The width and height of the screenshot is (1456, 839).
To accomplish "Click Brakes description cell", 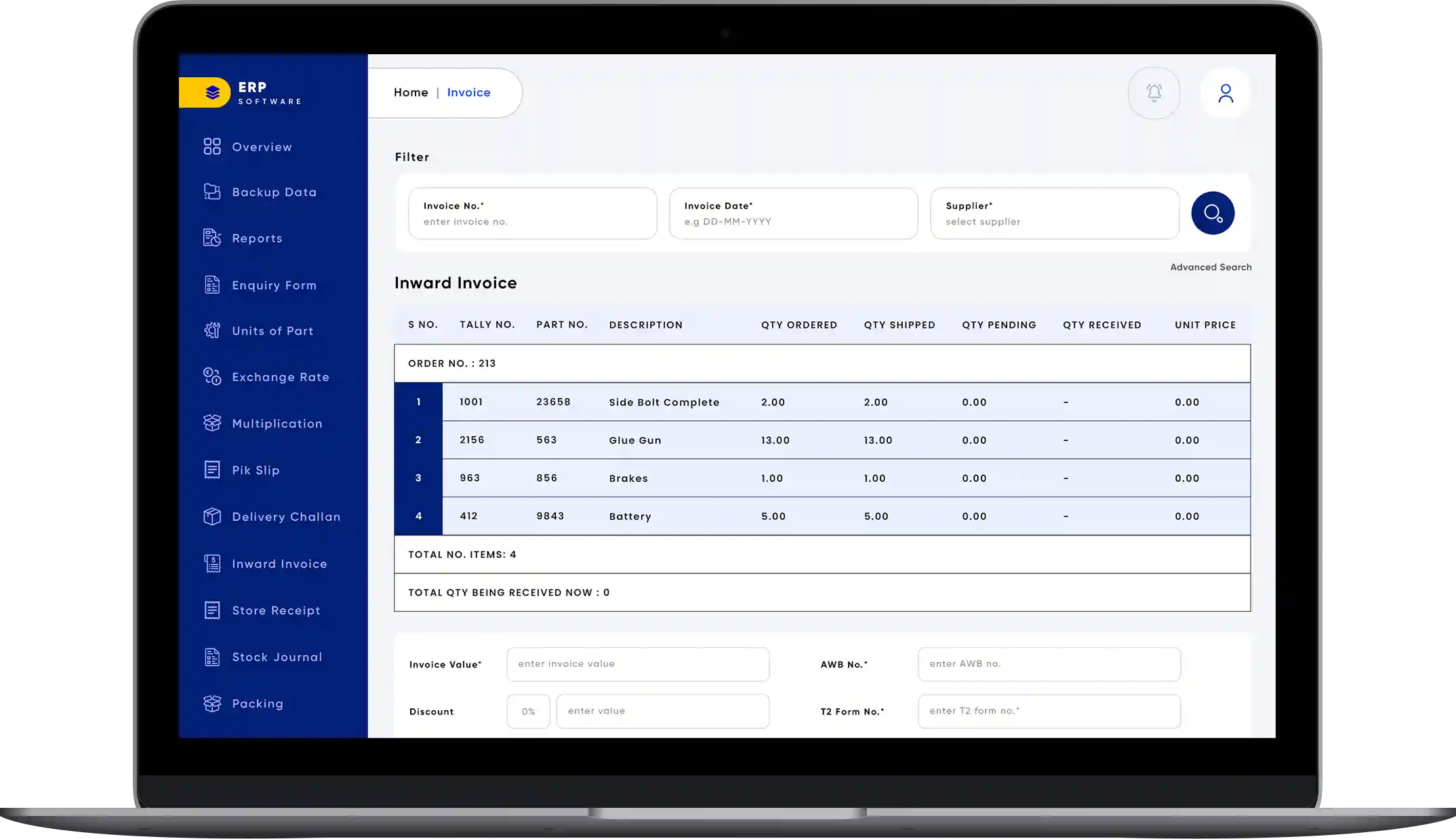I will [628, 478].
